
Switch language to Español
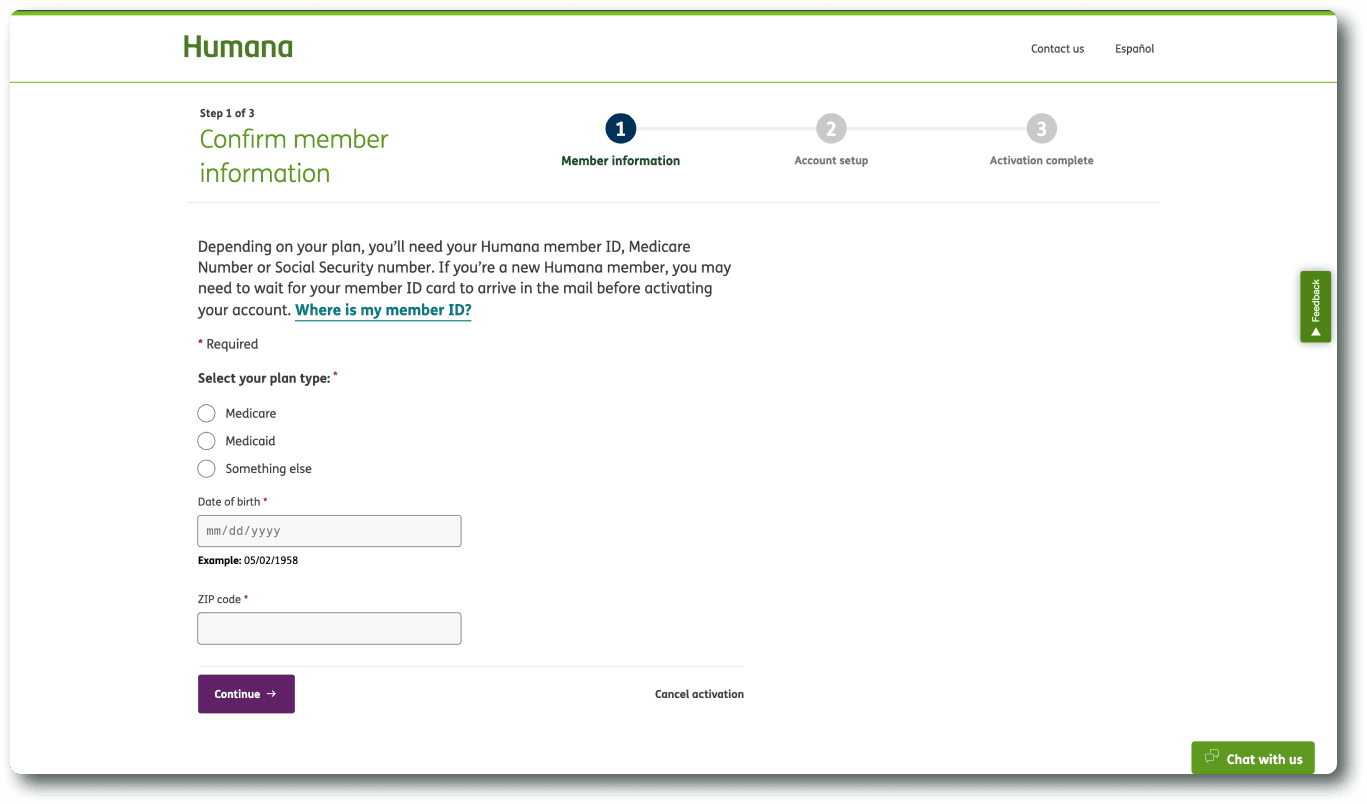click(1134, 49)
